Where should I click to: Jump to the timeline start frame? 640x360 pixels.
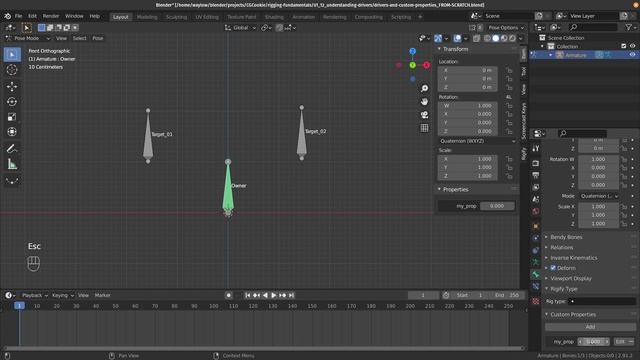coord(248,295)
